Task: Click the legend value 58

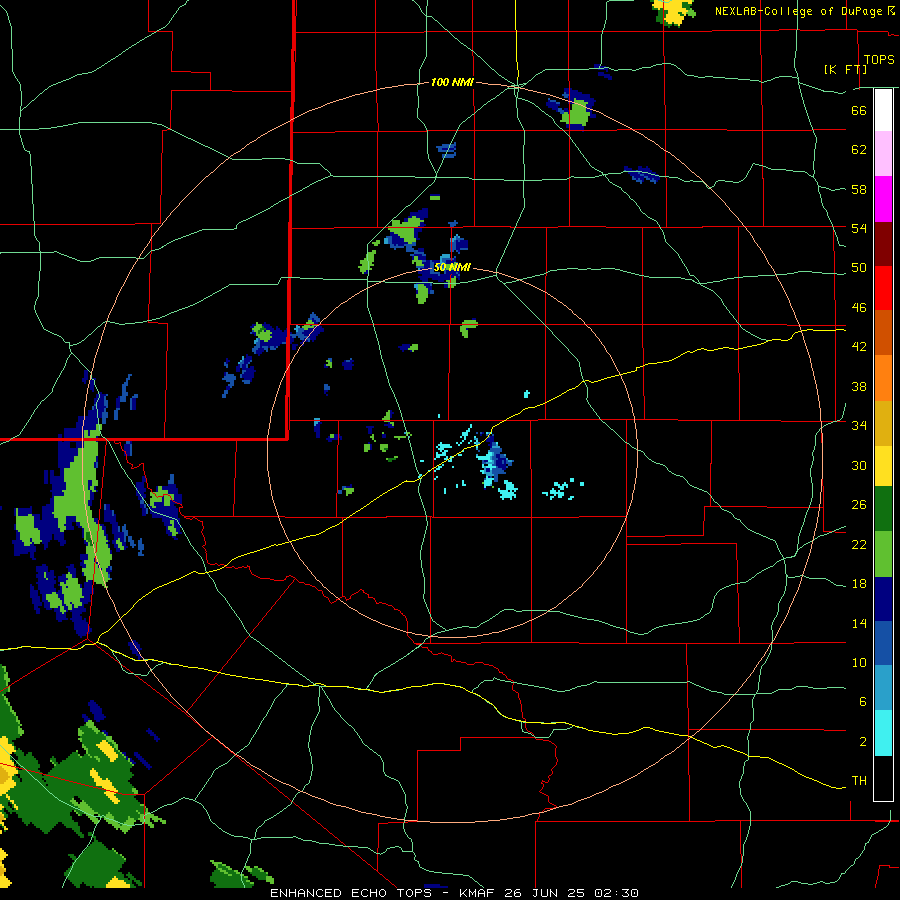Action: (859, 189)
